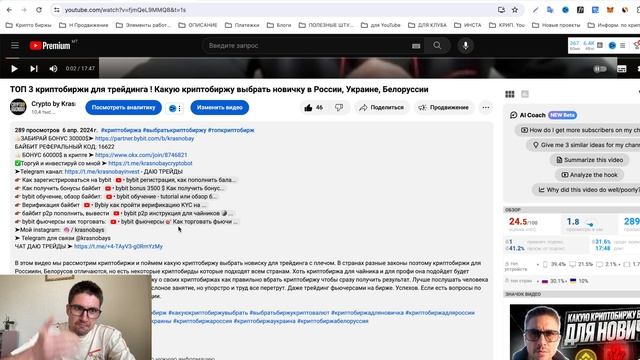Click the #криптобиржа hashtag above the description

121,130
